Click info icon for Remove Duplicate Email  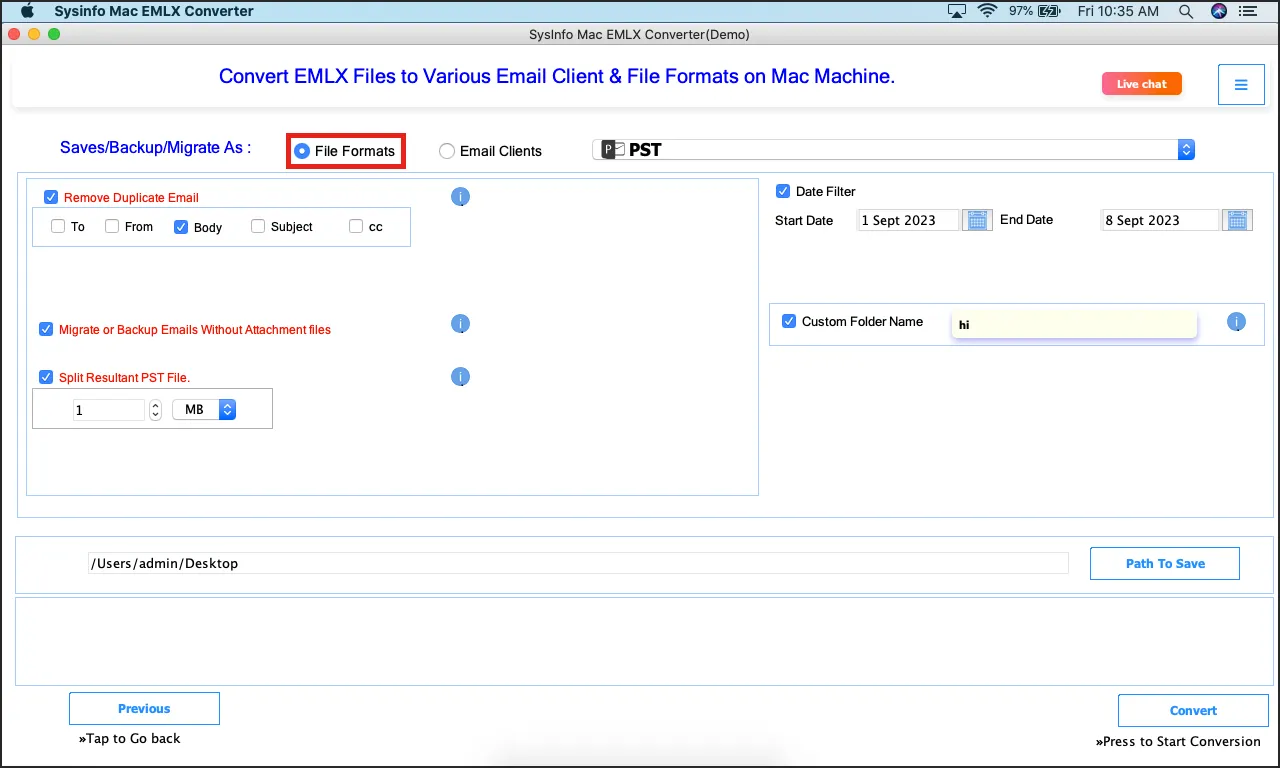460,197
